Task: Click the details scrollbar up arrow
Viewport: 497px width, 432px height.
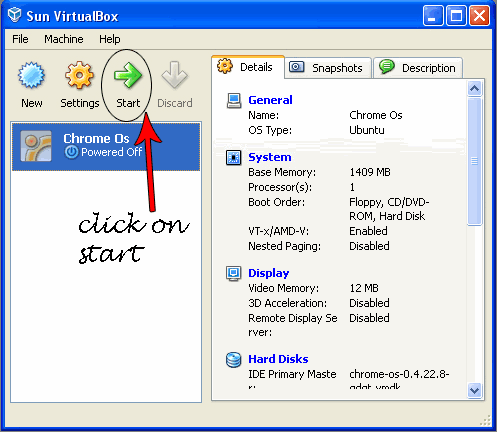Action: (474, 89)
